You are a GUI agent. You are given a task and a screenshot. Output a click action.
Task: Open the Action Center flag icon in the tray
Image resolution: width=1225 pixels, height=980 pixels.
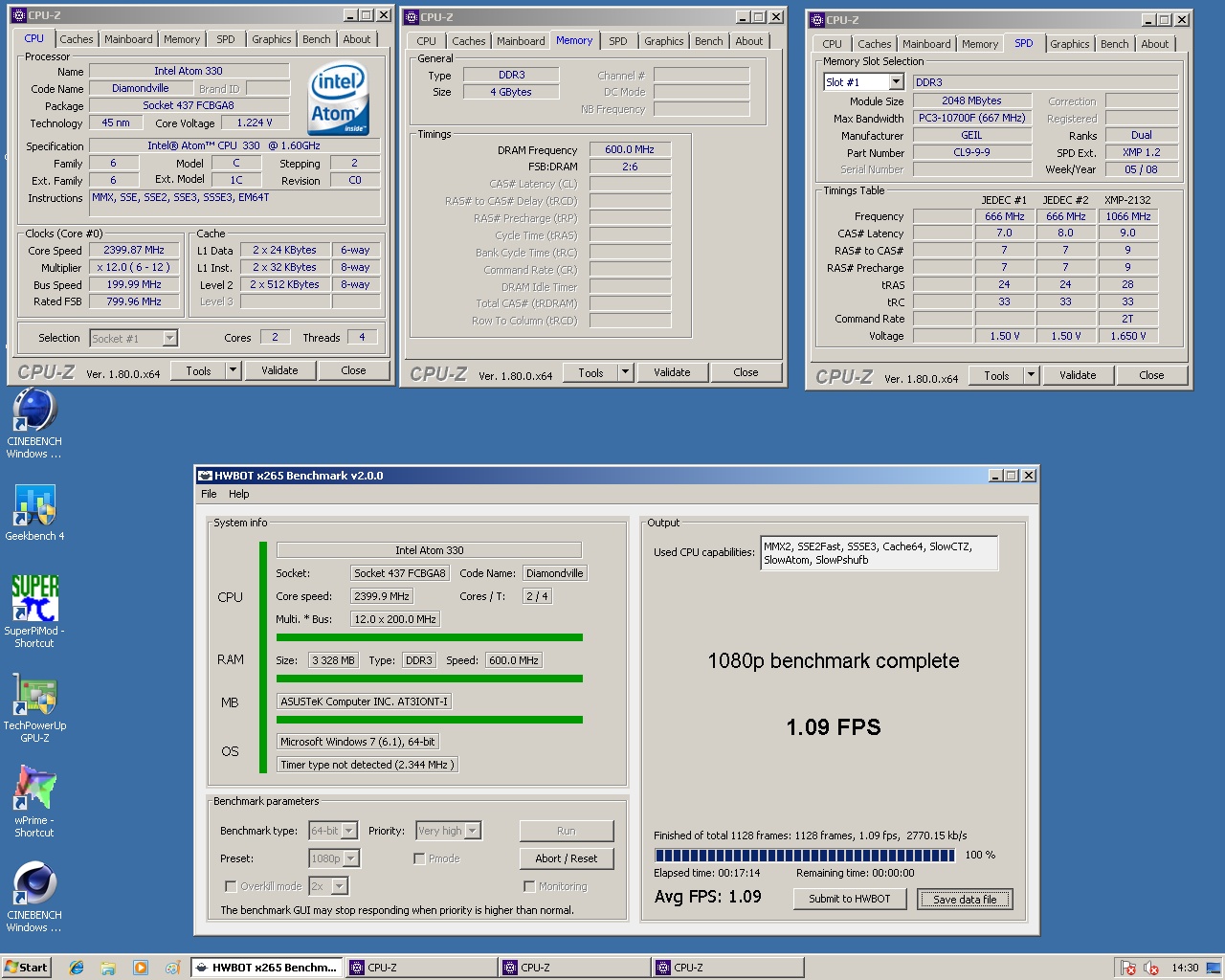coord(1128,968)
